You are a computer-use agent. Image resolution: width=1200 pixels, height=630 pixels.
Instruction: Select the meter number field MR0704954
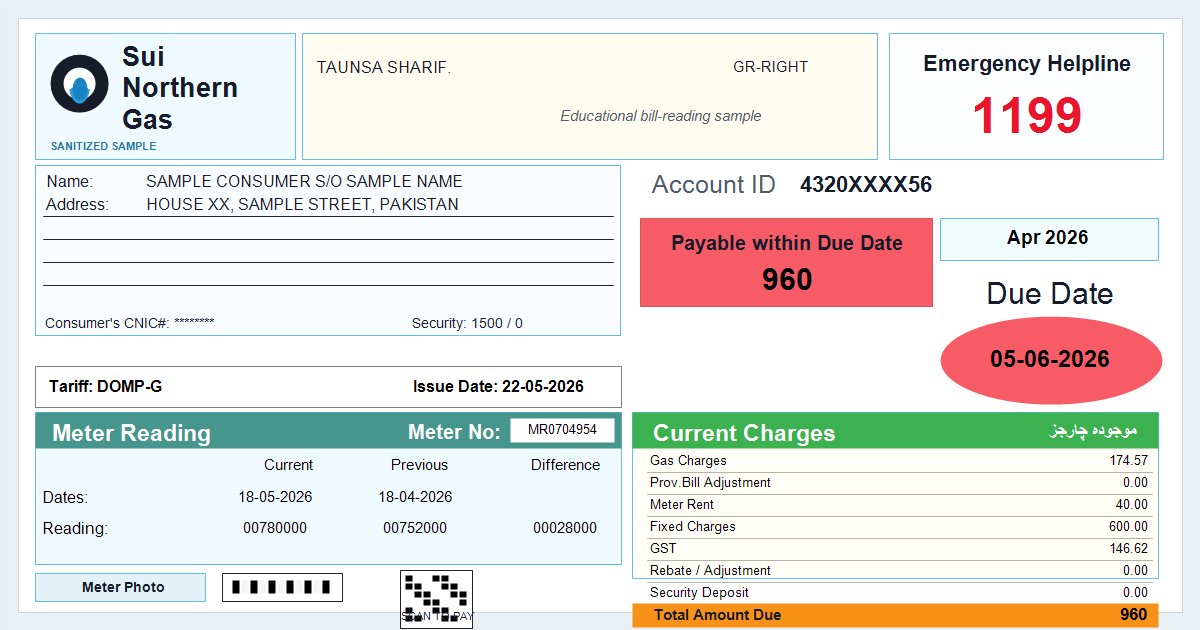pos(562,430)
